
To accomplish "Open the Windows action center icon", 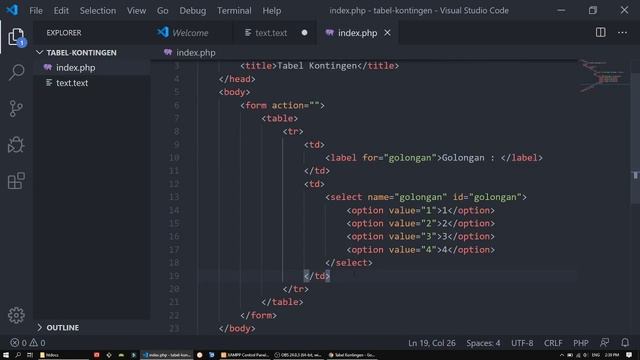I will (629, 355).
